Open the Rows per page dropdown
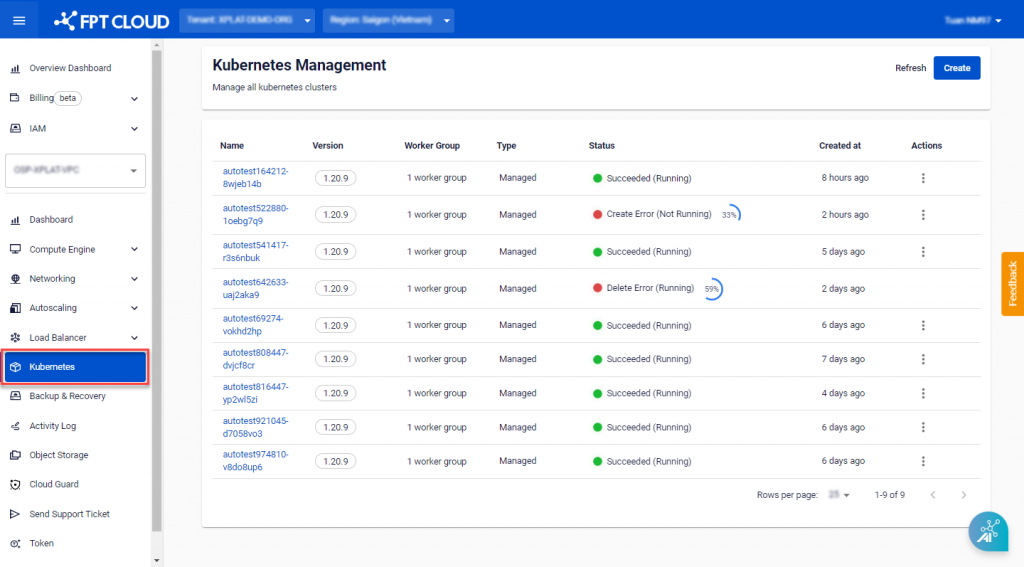Screen dimensions: 1024x567 tap(838, 495)
